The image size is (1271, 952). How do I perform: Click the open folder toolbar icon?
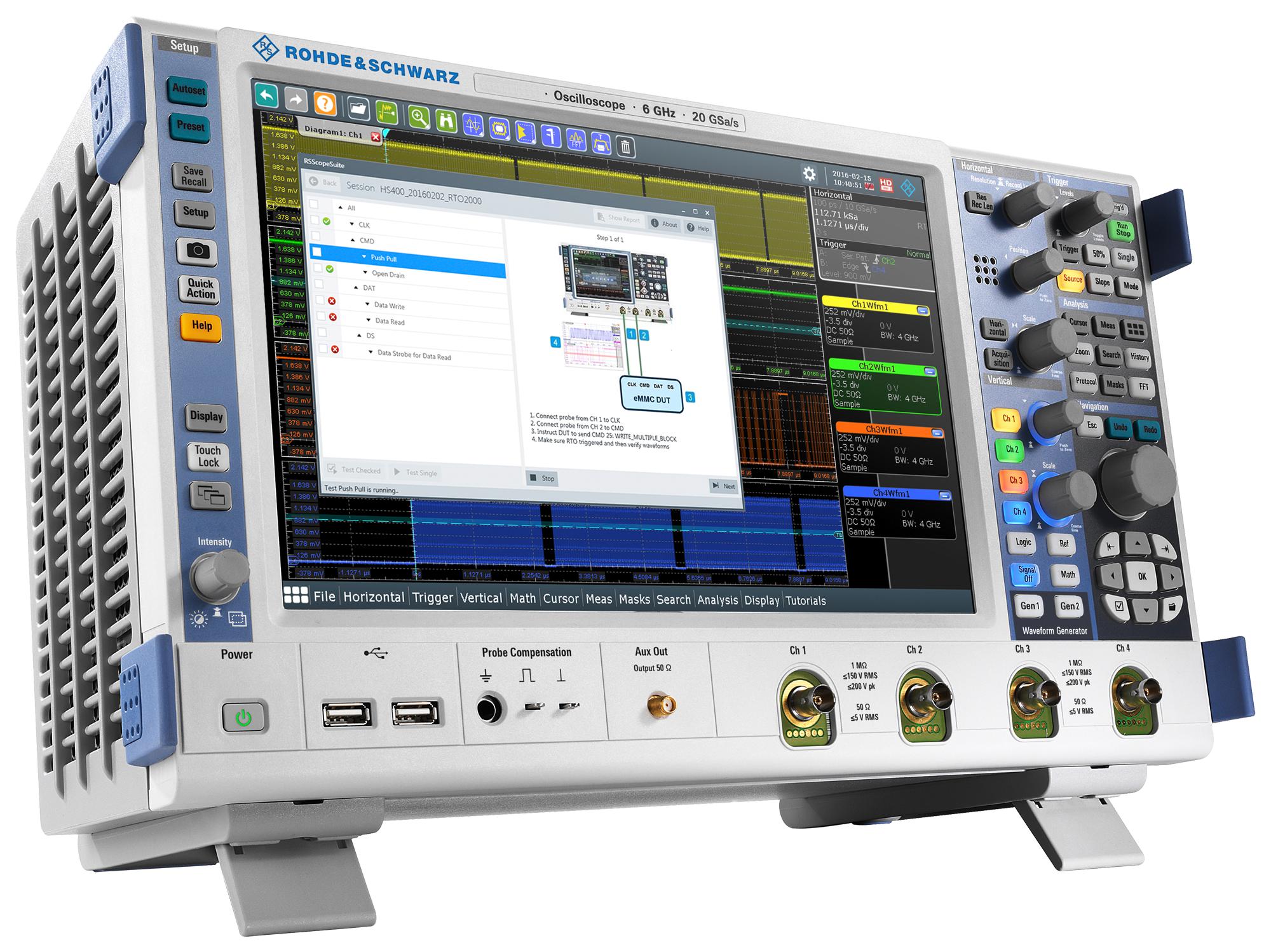pos(358,108)
